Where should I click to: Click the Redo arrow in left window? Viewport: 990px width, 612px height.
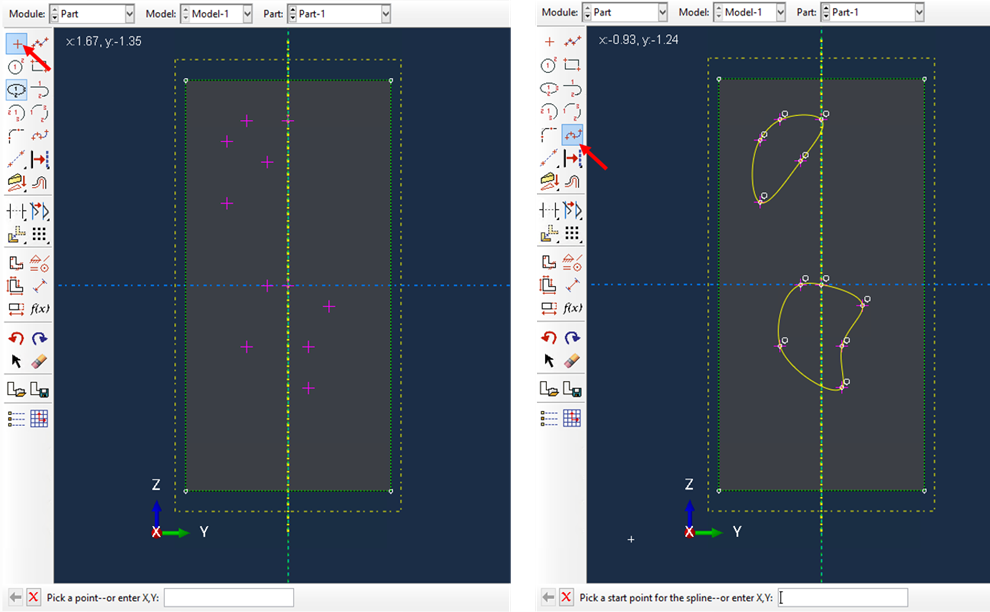click(x=40, y=339)
